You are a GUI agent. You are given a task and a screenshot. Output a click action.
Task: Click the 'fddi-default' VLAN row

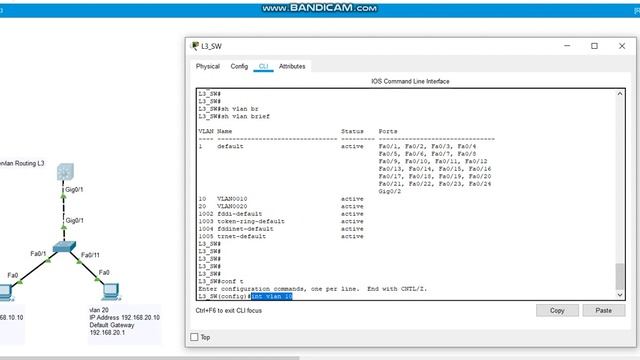tap(281, 214)
